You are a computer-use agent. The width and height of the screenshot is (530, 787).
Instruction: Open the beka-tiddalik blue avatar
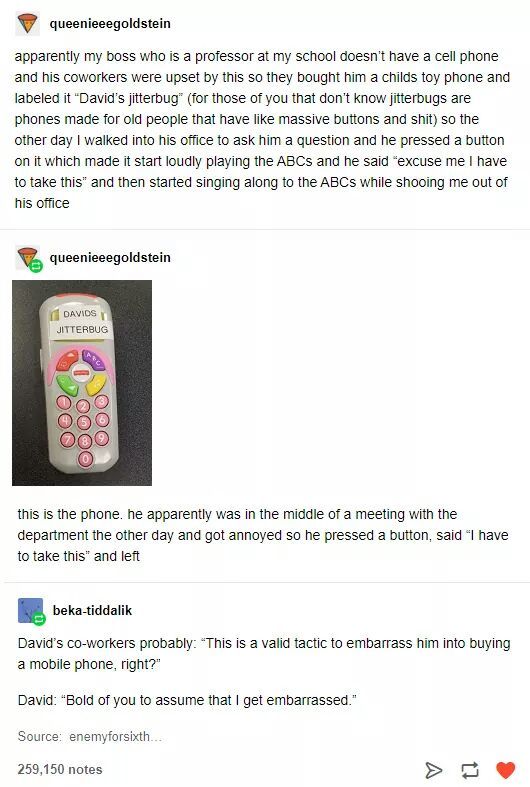31,611
